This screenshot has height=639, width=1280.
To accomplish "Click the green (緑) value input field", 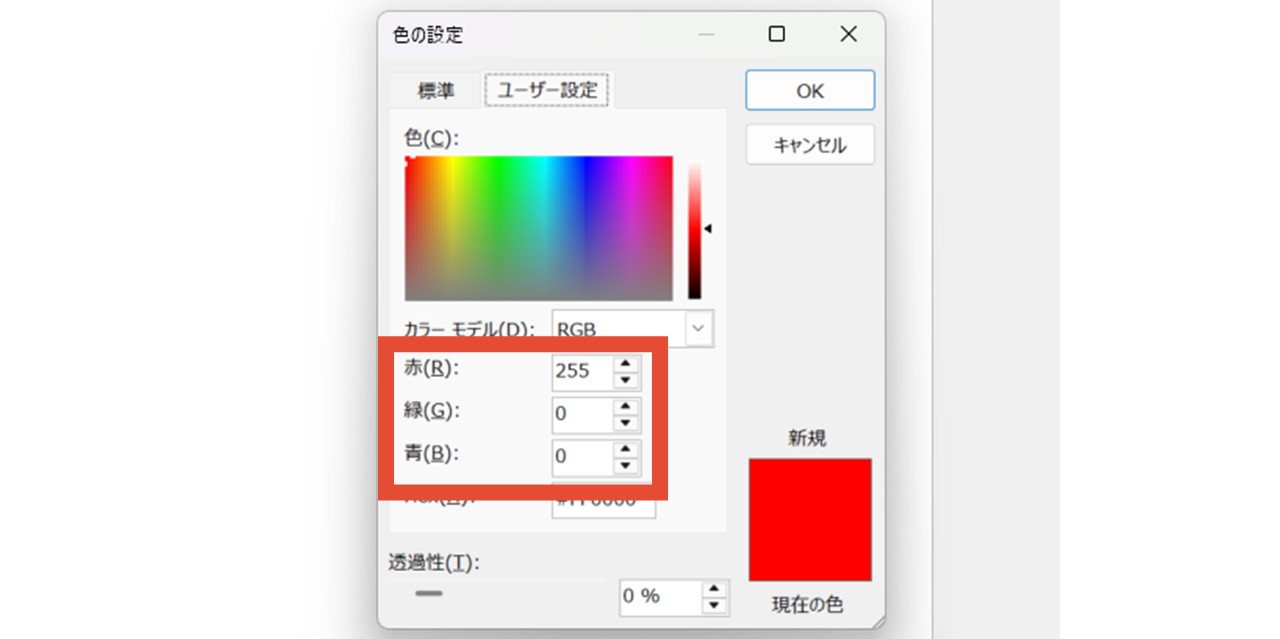I will click(x=581, y=414).
